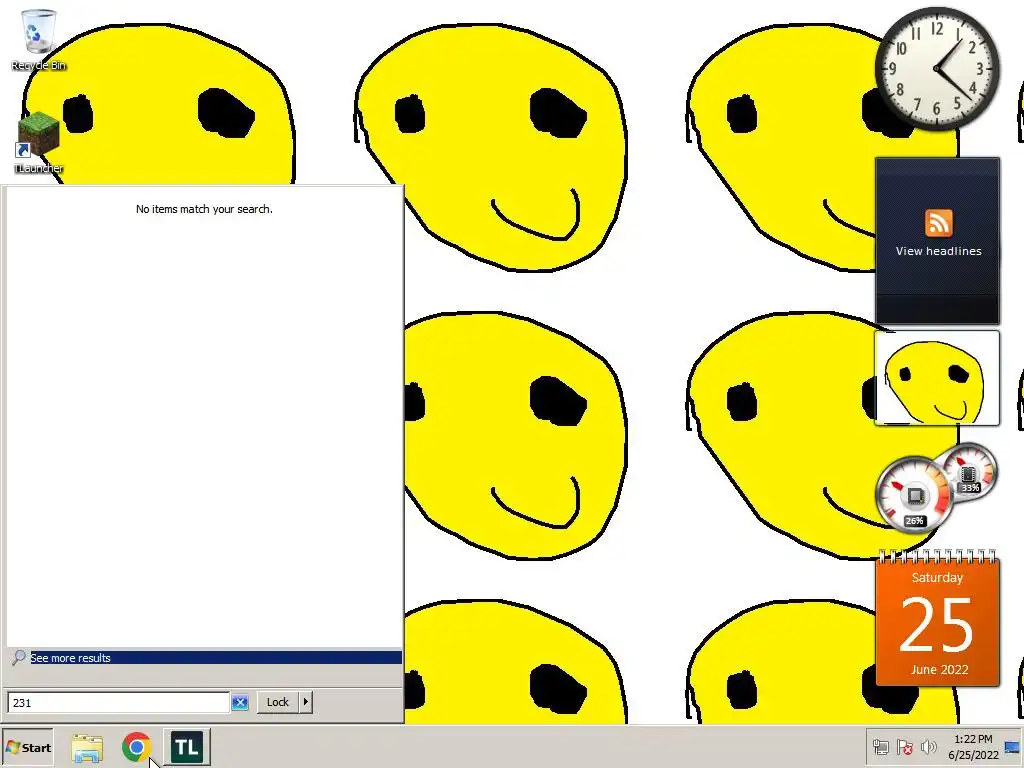Click the Start button

click(x=28, y=747)
